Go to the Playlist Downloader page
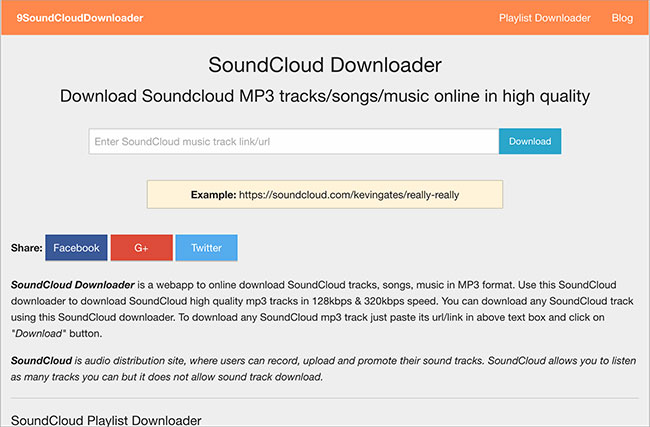This screenshot has height=427, width=650. (x=544, y=18)
